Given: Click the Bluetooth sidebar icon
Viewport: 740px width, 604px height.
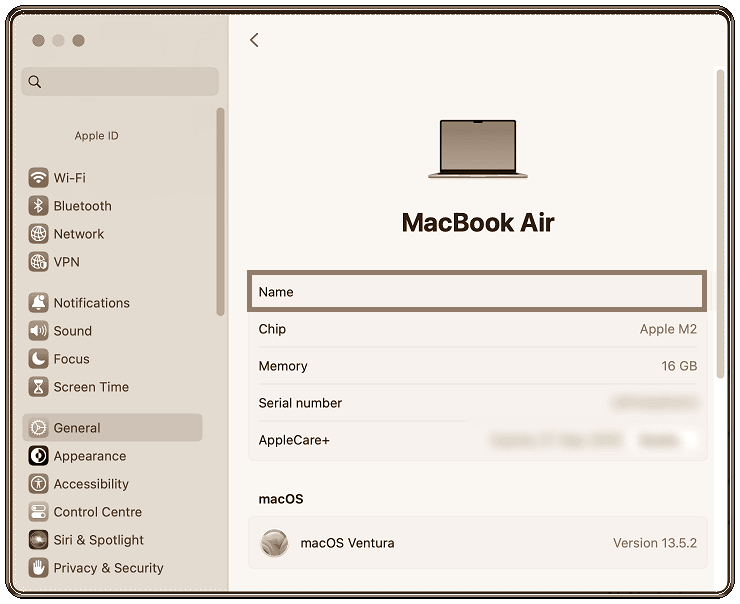Looking at the screenshot, I should tap(38, 206).
